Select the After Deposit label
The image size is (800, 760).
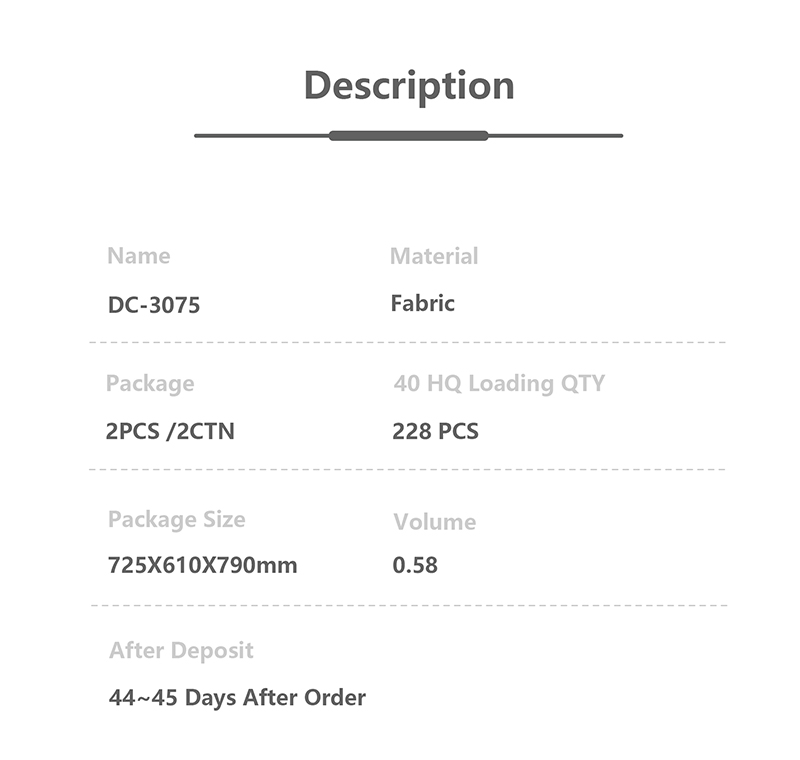[x=181, y=651]
